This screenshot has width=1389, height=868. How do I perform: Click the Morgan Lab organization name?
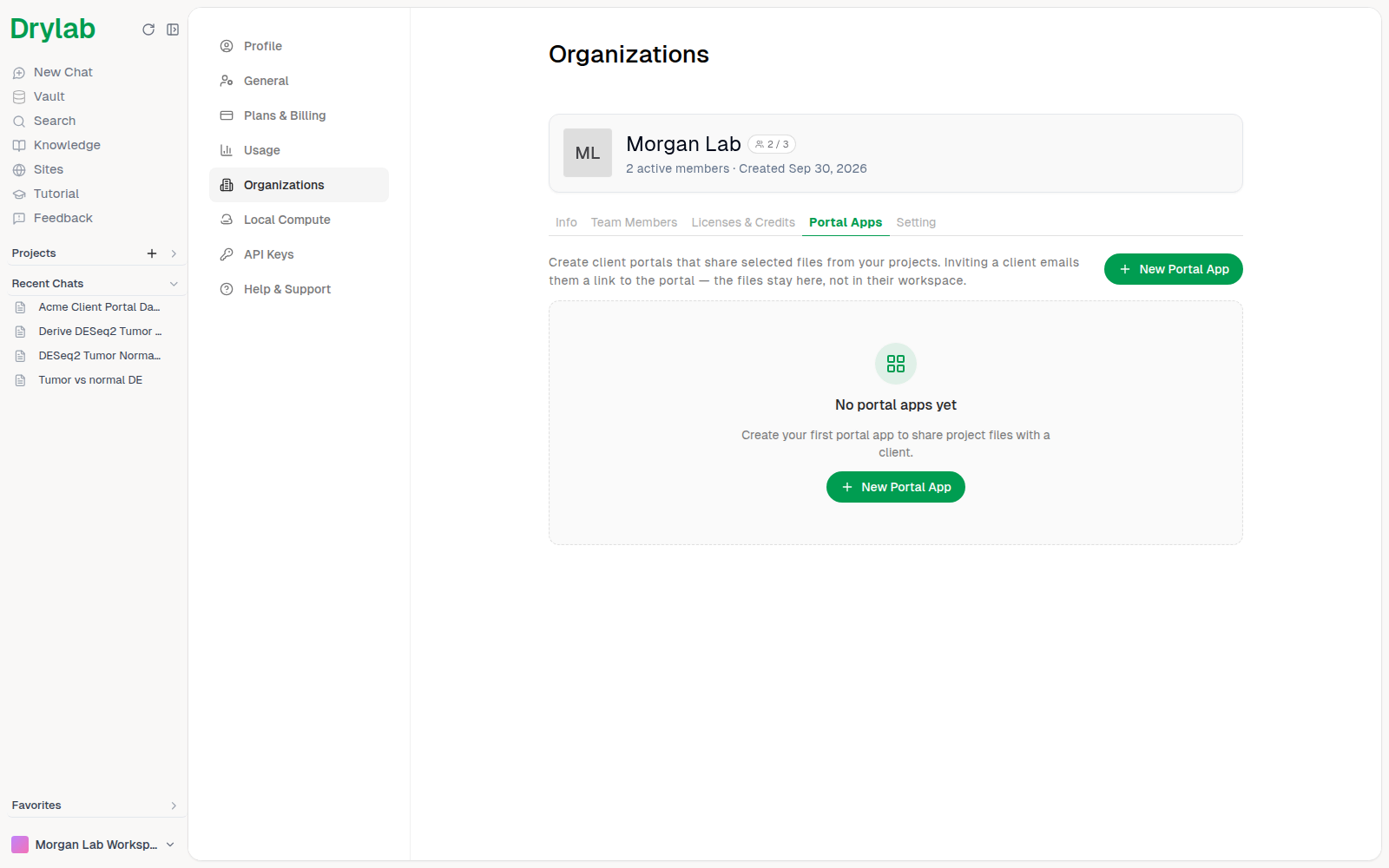(683, 144)
